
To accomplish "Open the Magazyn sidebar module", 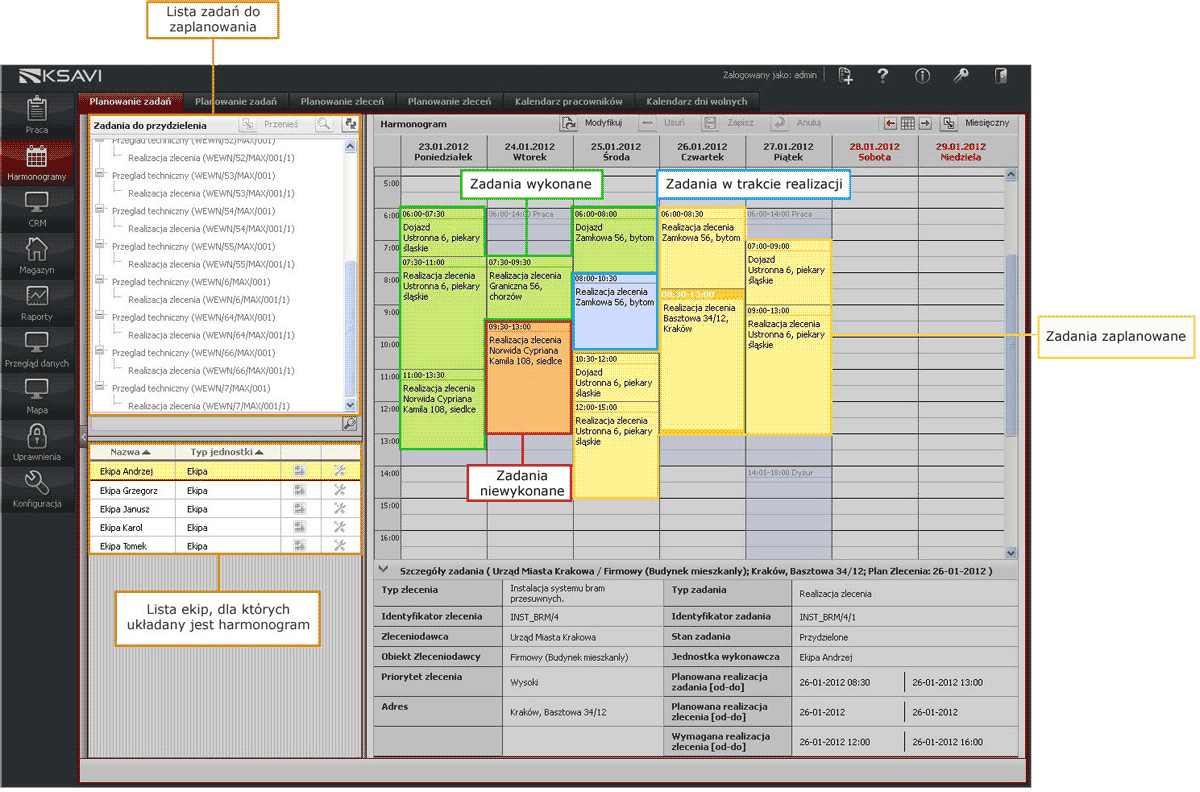I will coord(37,255).
